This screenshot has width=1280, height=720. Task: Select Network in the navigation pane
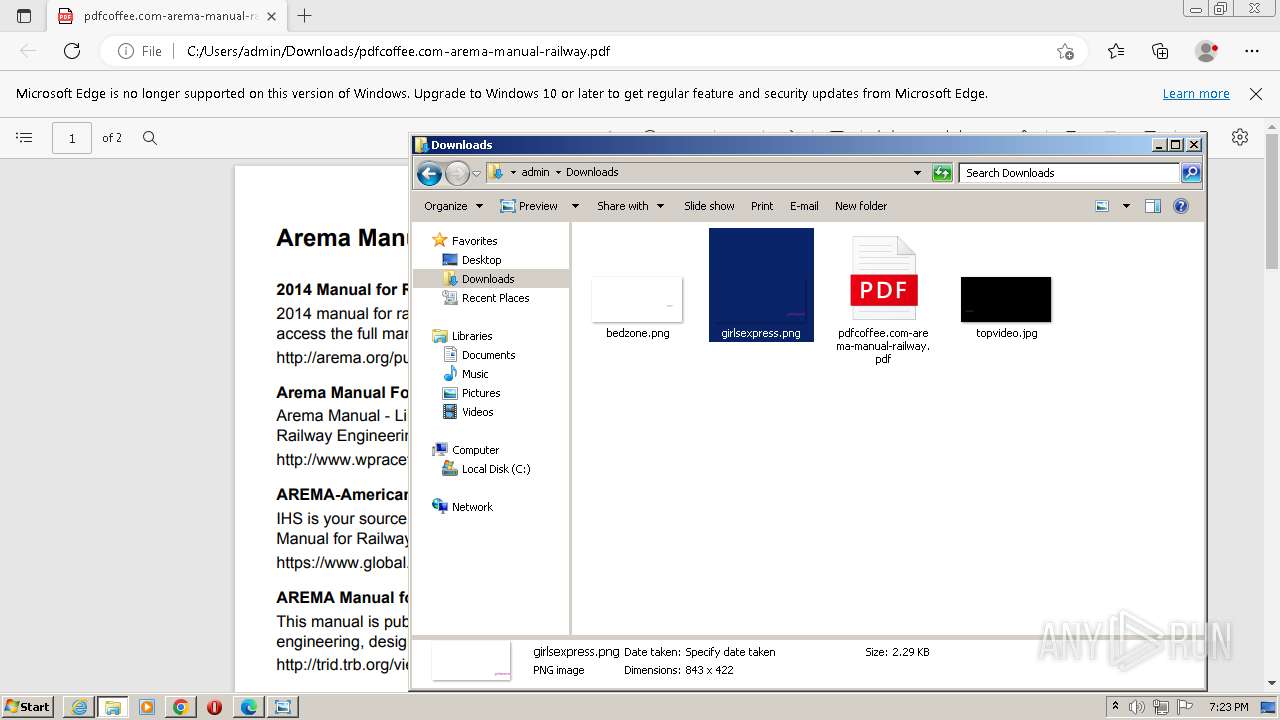point(472,507)
